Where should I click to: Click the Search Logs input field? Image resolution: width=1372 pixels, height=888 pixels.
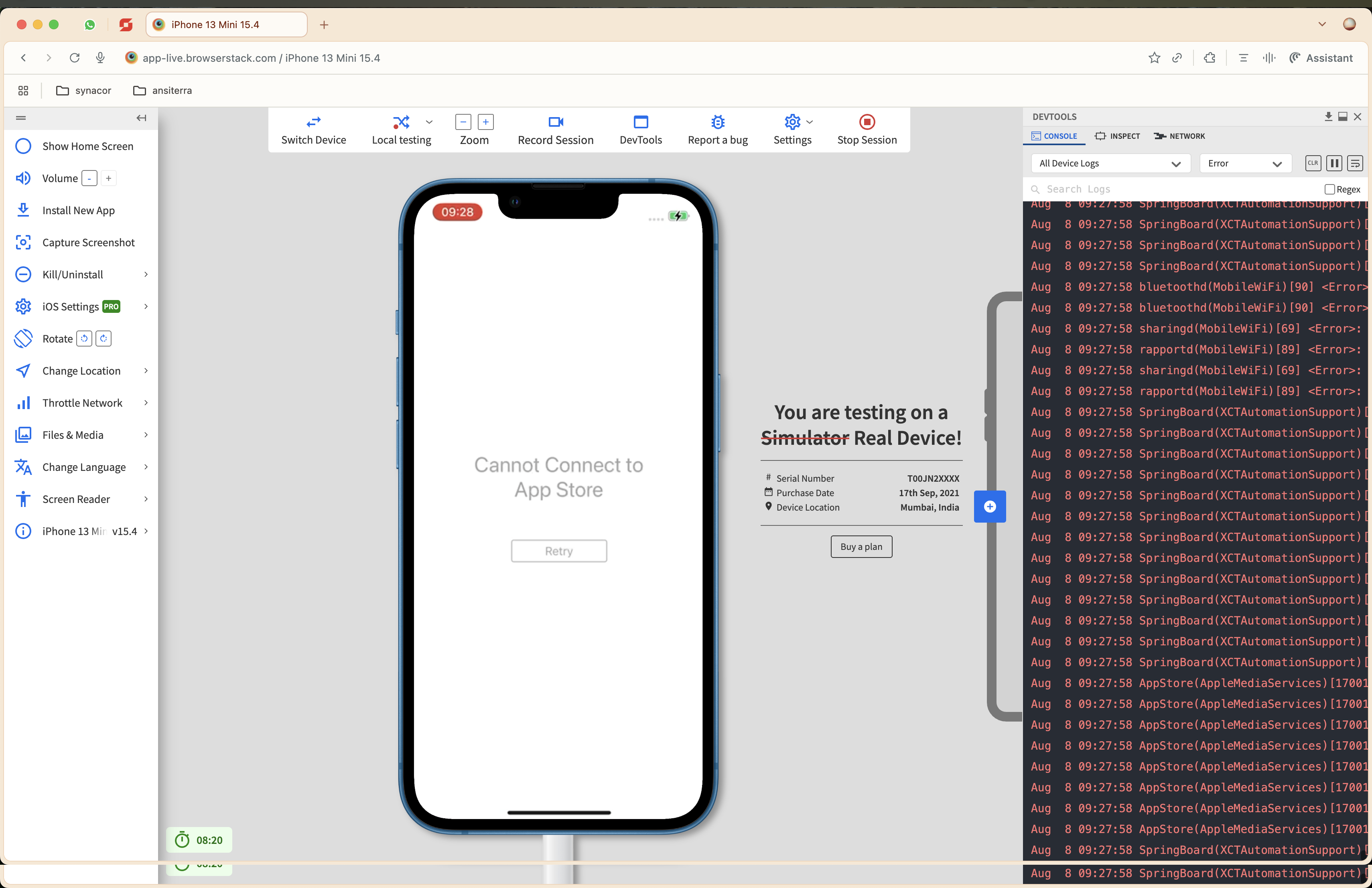1176,189
